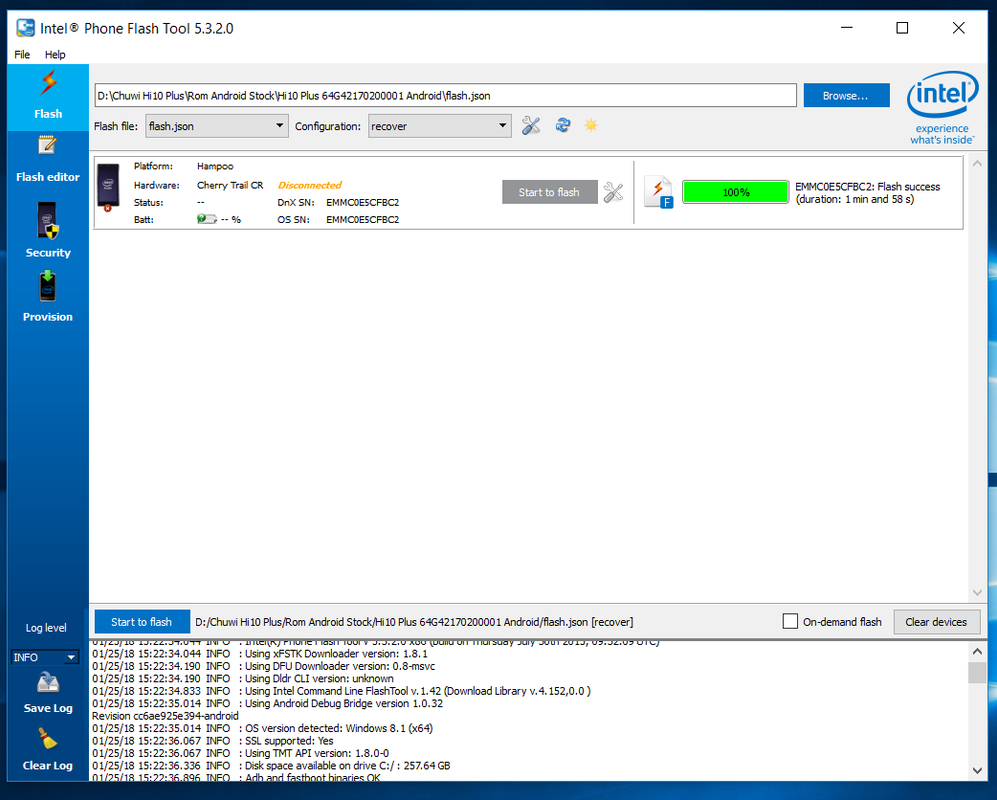Screen dimensions: 997x800
Task: Open the Log level INFO dropdown
Action: click(x=45, y=657)
